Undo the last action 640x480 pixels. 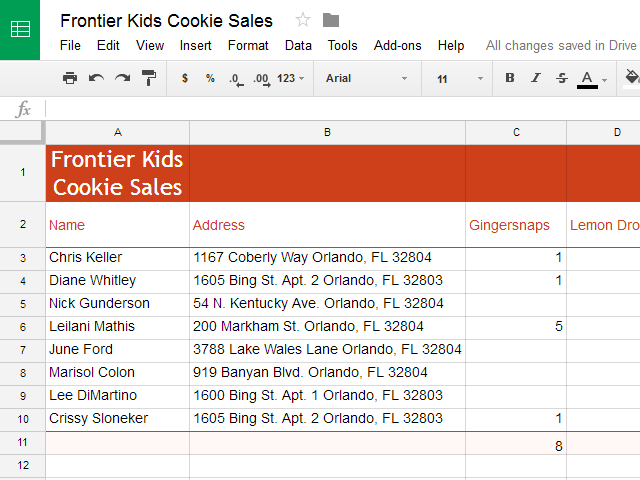[96, 78]
